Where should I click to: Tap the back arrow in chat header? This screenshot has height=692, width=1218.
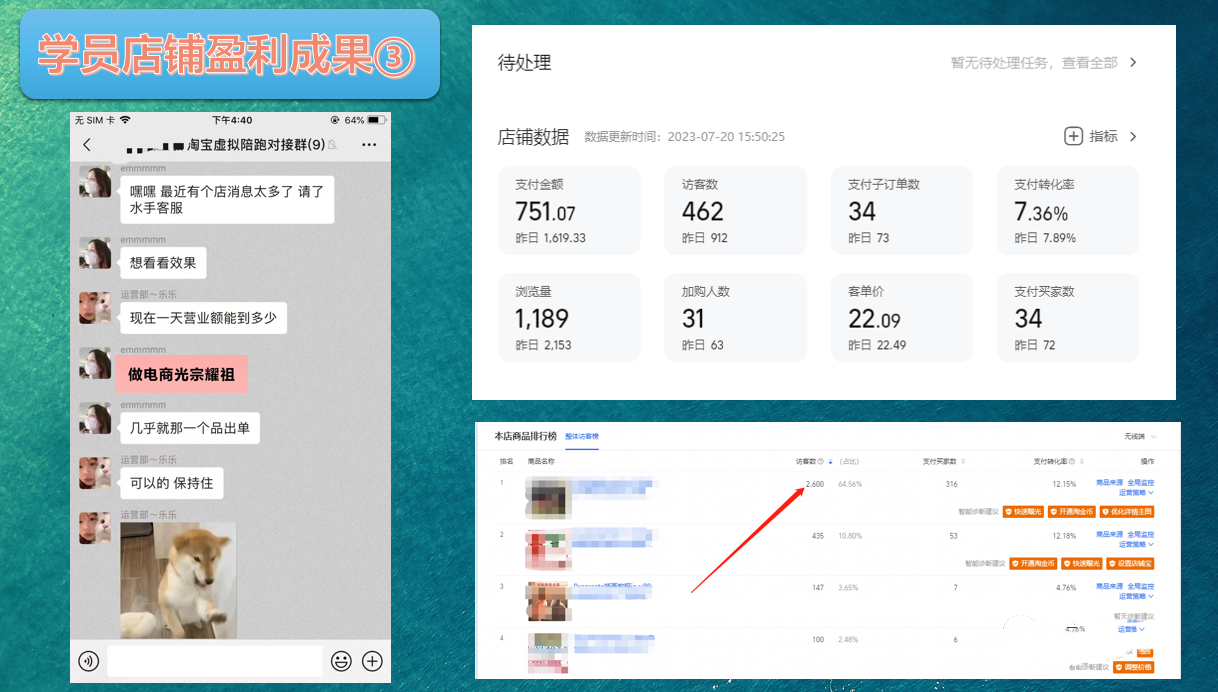(87, 145)
